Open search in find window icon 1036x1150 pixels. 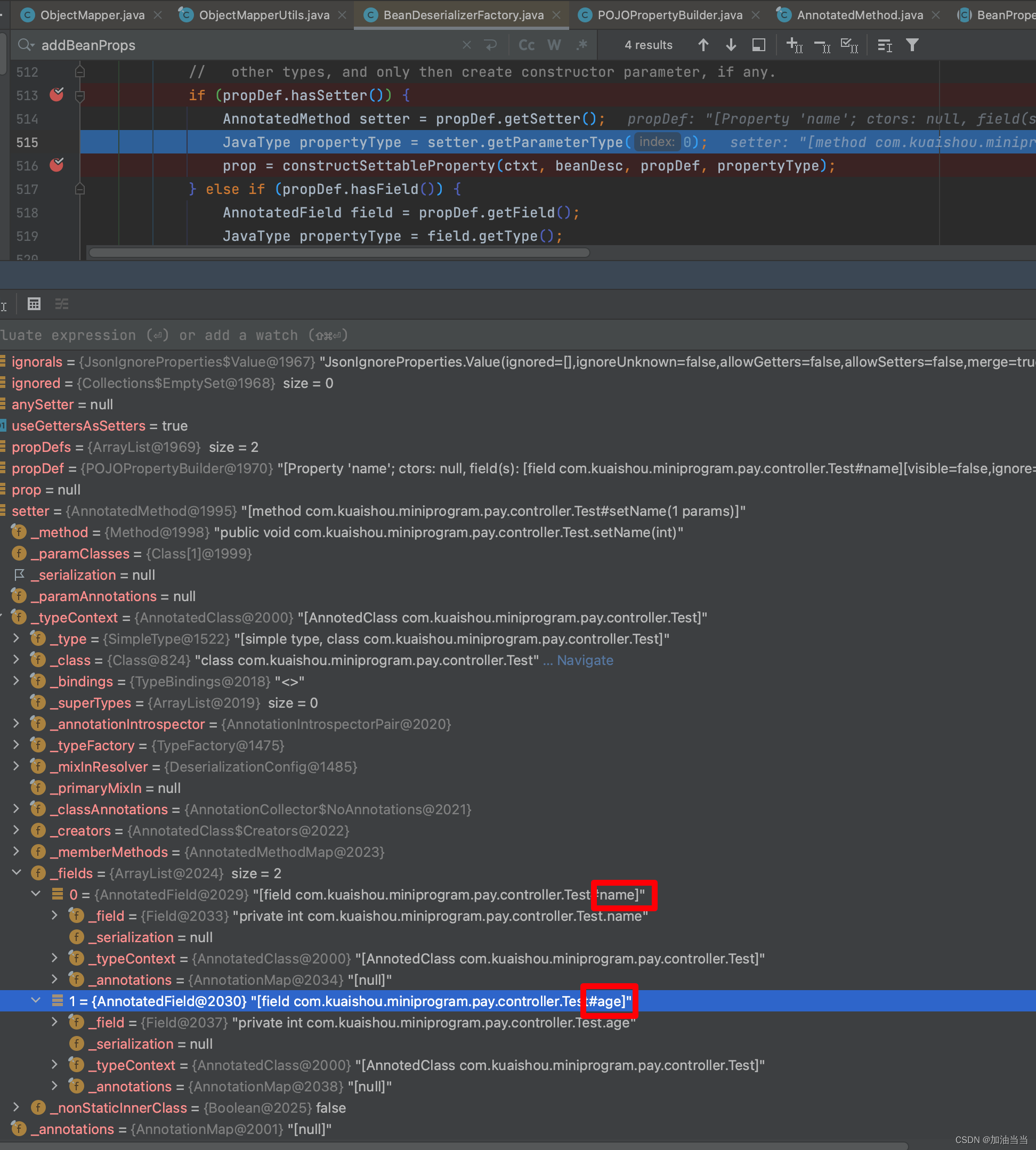[x=759, y=45]
